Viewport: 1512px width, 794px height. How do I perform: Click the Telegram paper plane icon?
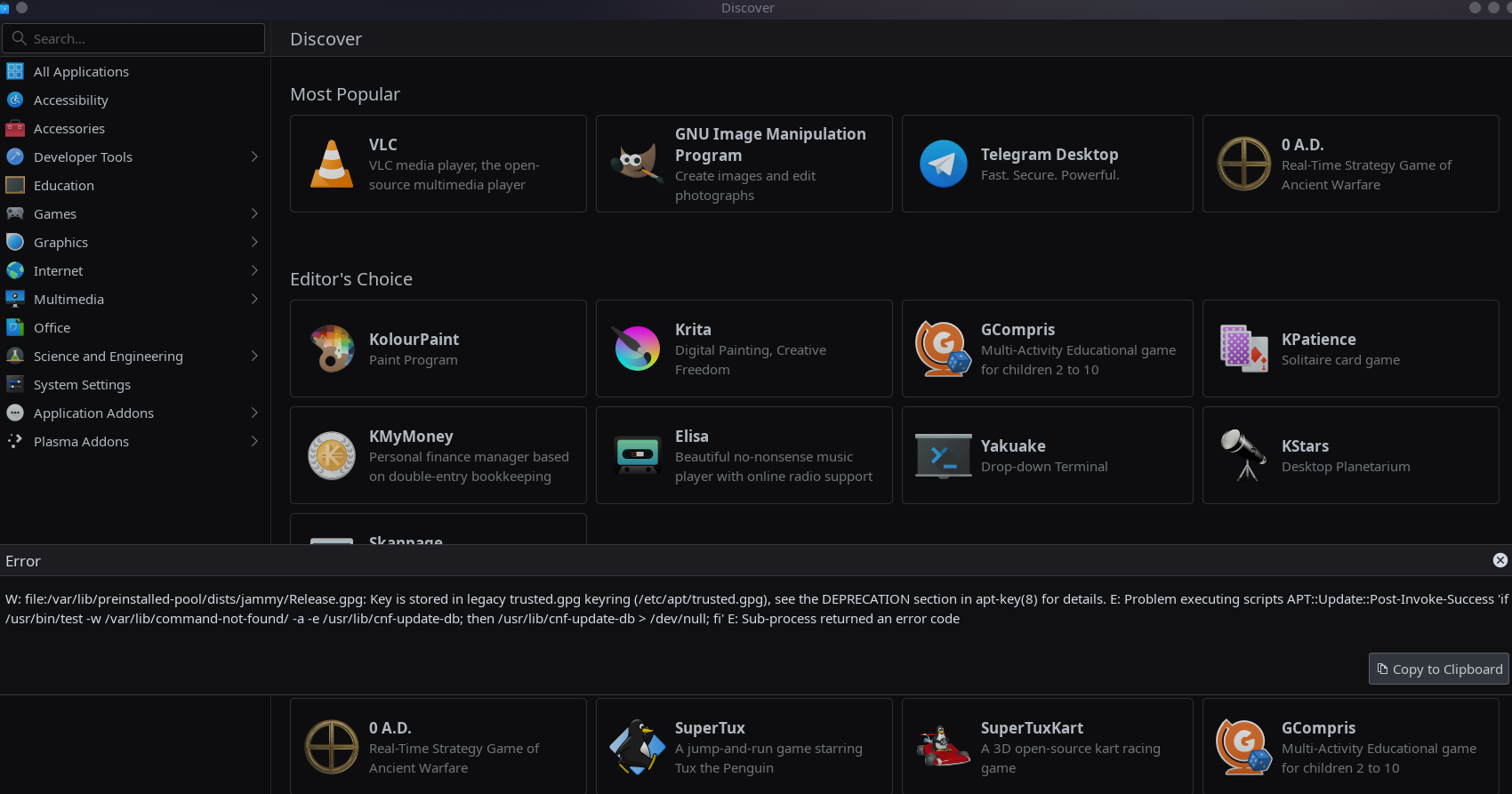click(944, 164)
